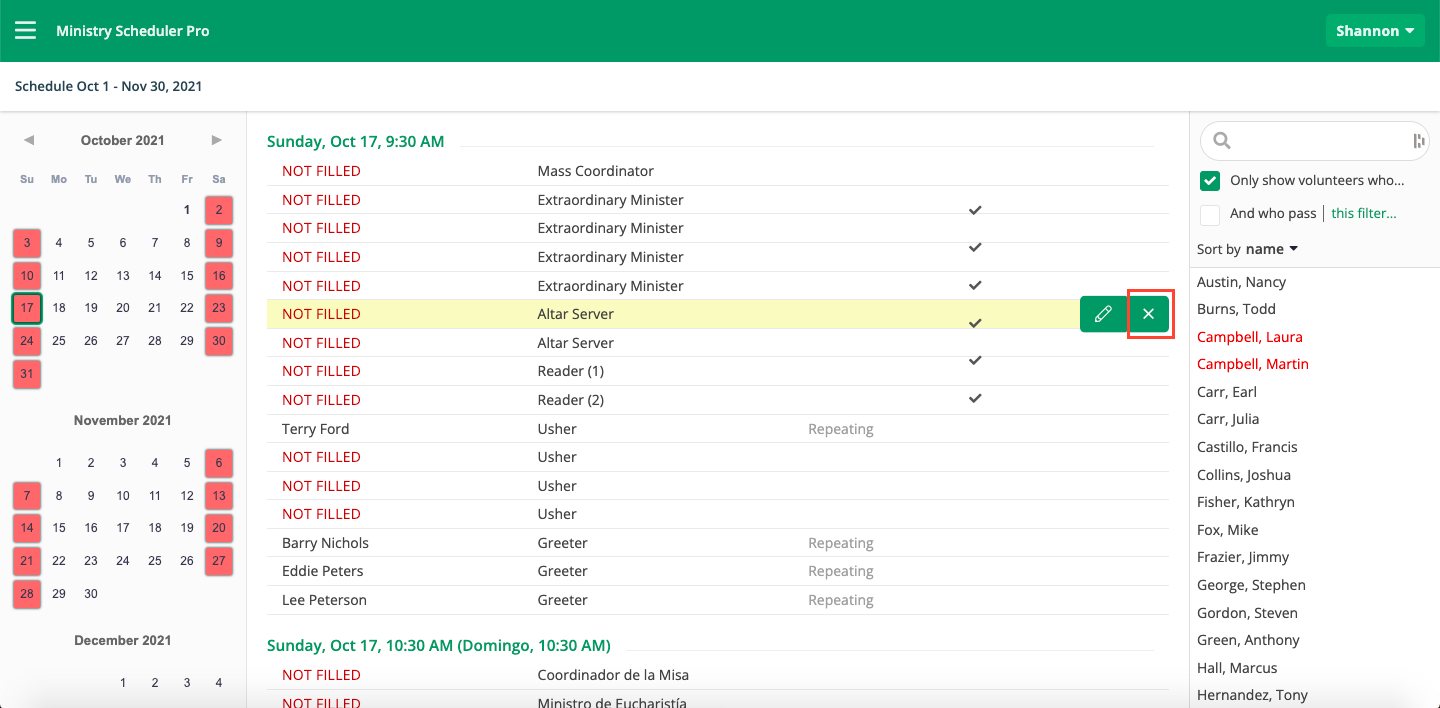Open the hamburger navigation menu
Viewport: 1440px width, 708px height.
(x=25, y=30)
